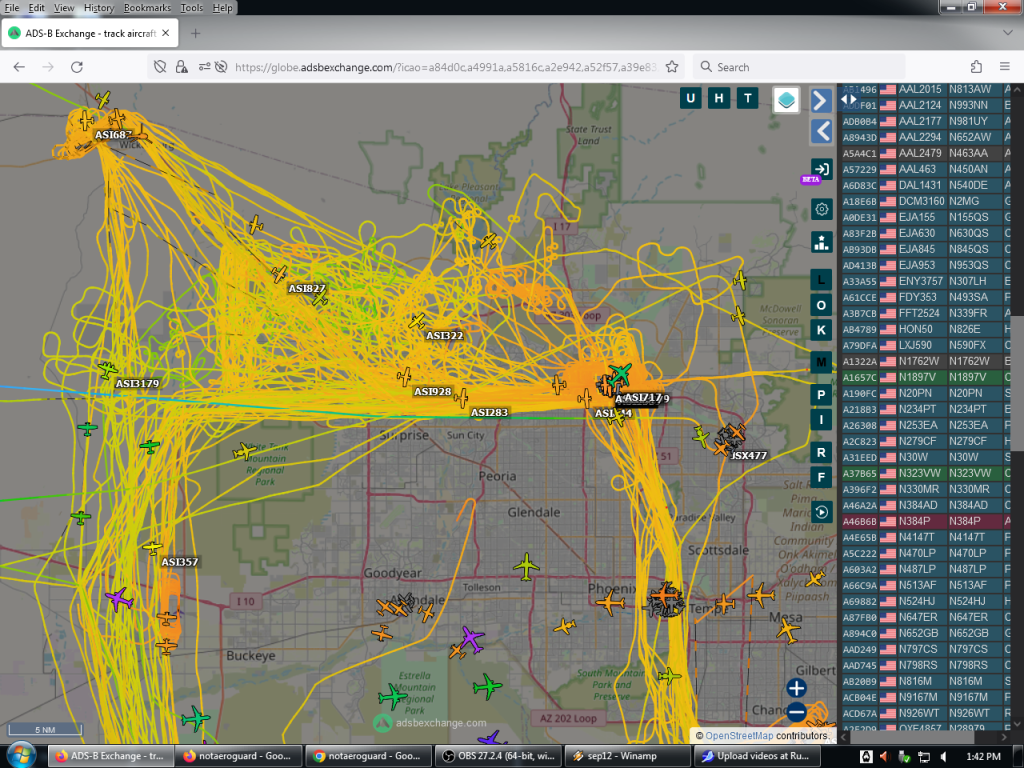The height and width of the screenshot is (768, 1024).
Task: Open the OpenStreetMap contributors link
Action: [x=738, y=735]
